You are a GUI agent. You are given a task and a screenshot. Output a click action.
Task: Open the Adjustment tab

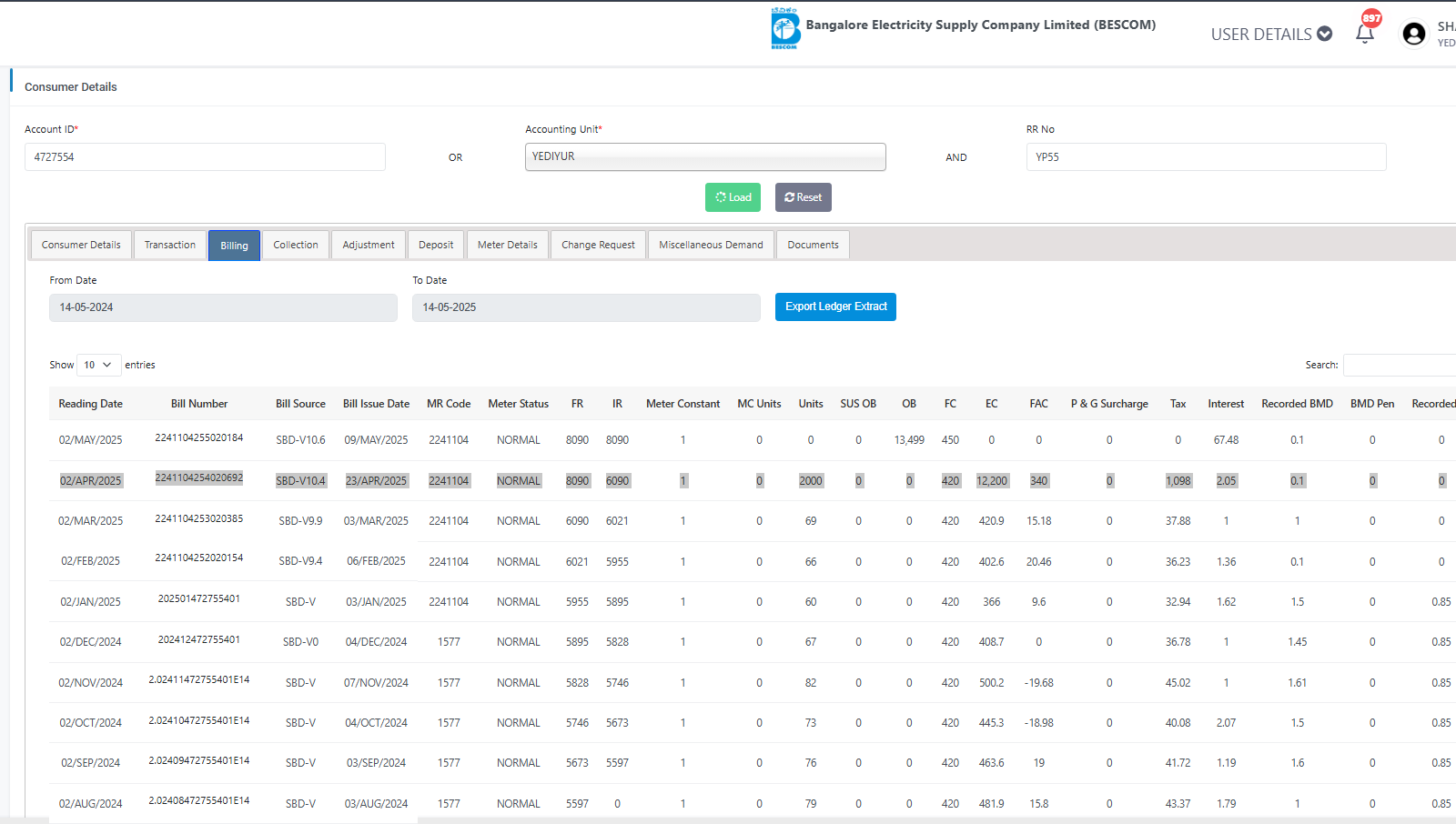point(369,245)
